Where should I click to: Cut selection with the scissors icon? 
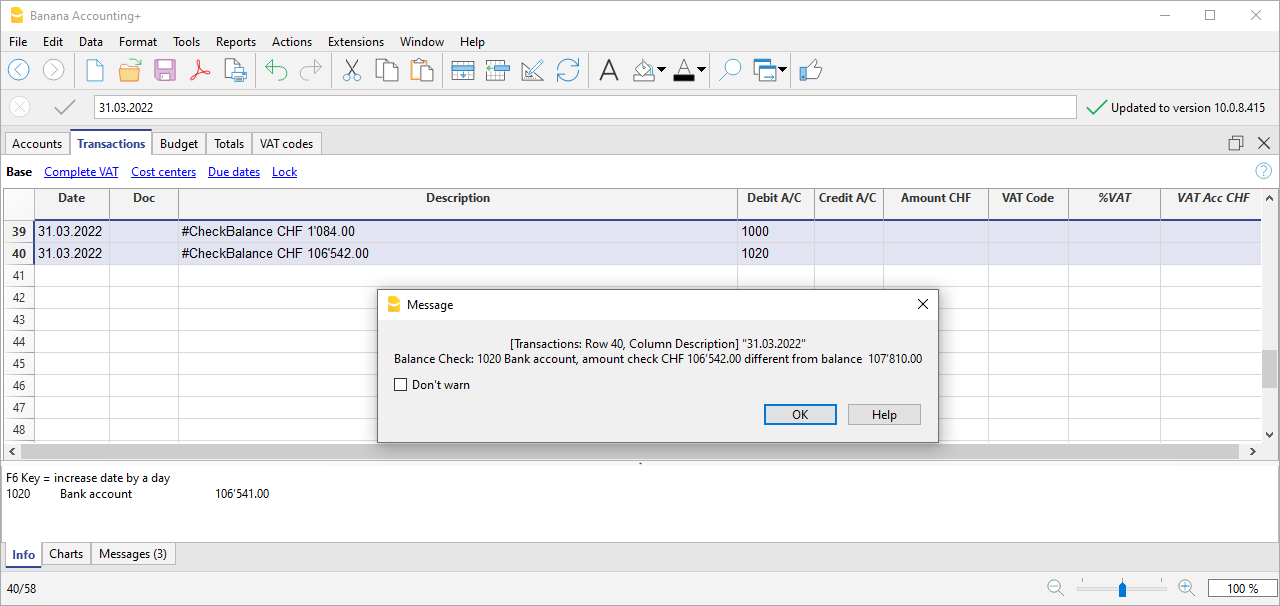pyautogui.click(x=352, y=70)
